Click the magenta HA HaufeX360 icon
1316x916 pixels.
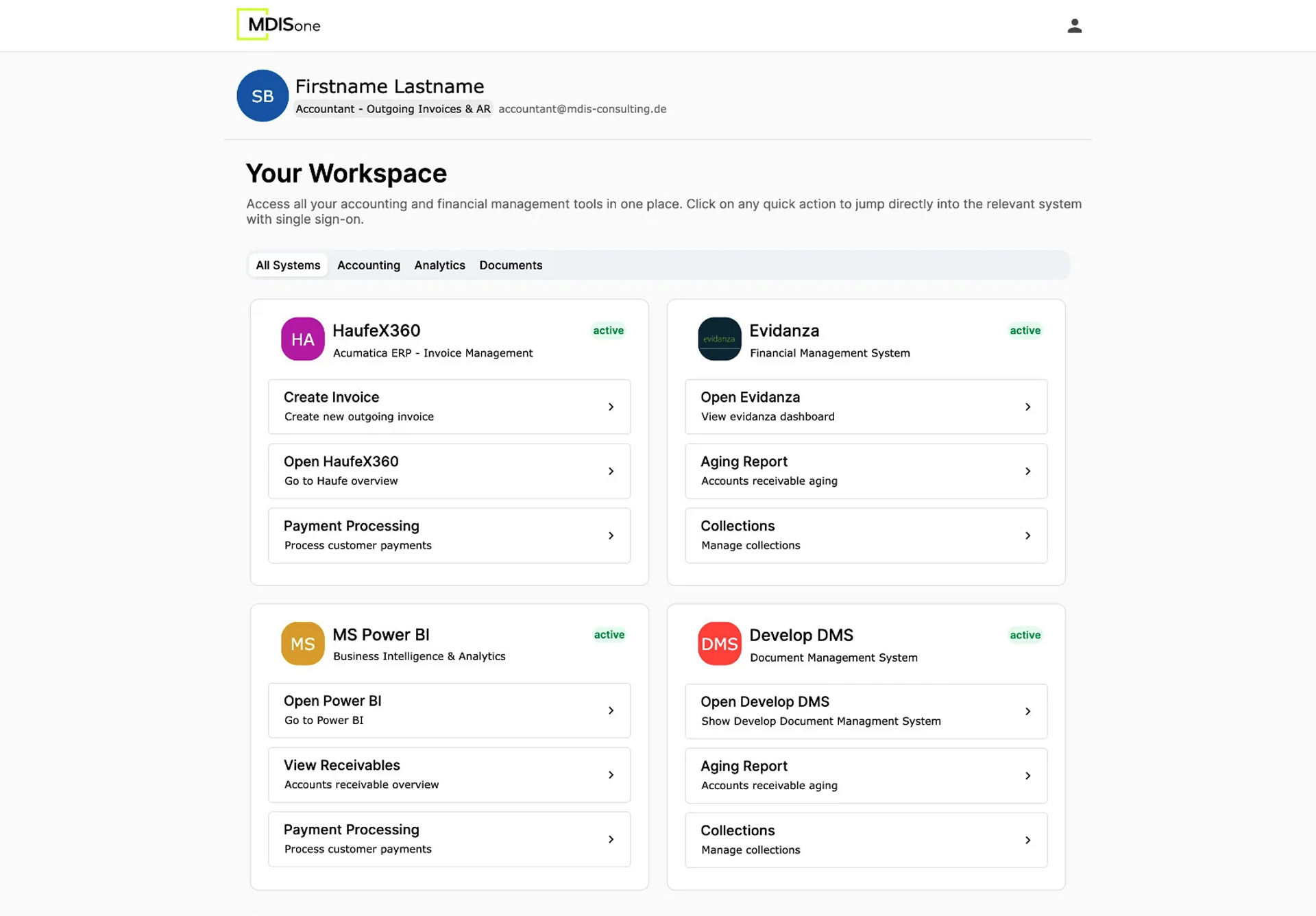click(302, 339)
